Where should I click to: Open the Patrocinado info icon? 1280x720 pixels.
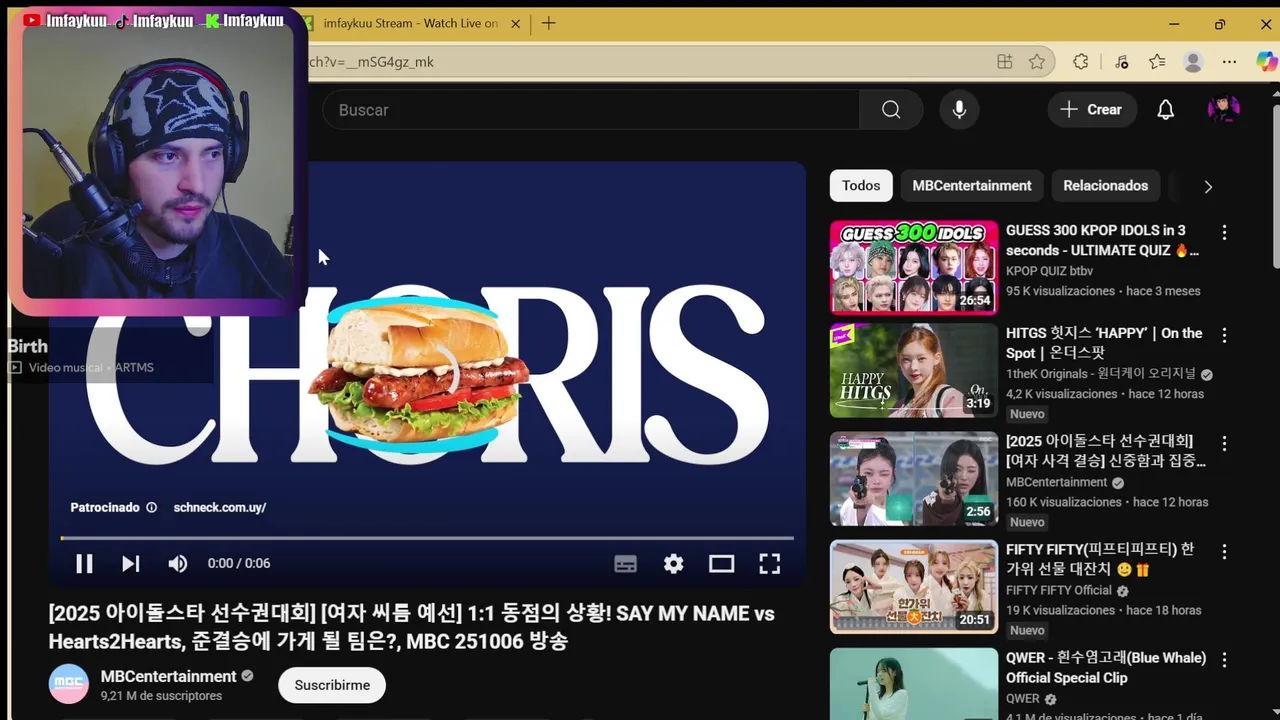pyautogui.click(x=152, y=508)
